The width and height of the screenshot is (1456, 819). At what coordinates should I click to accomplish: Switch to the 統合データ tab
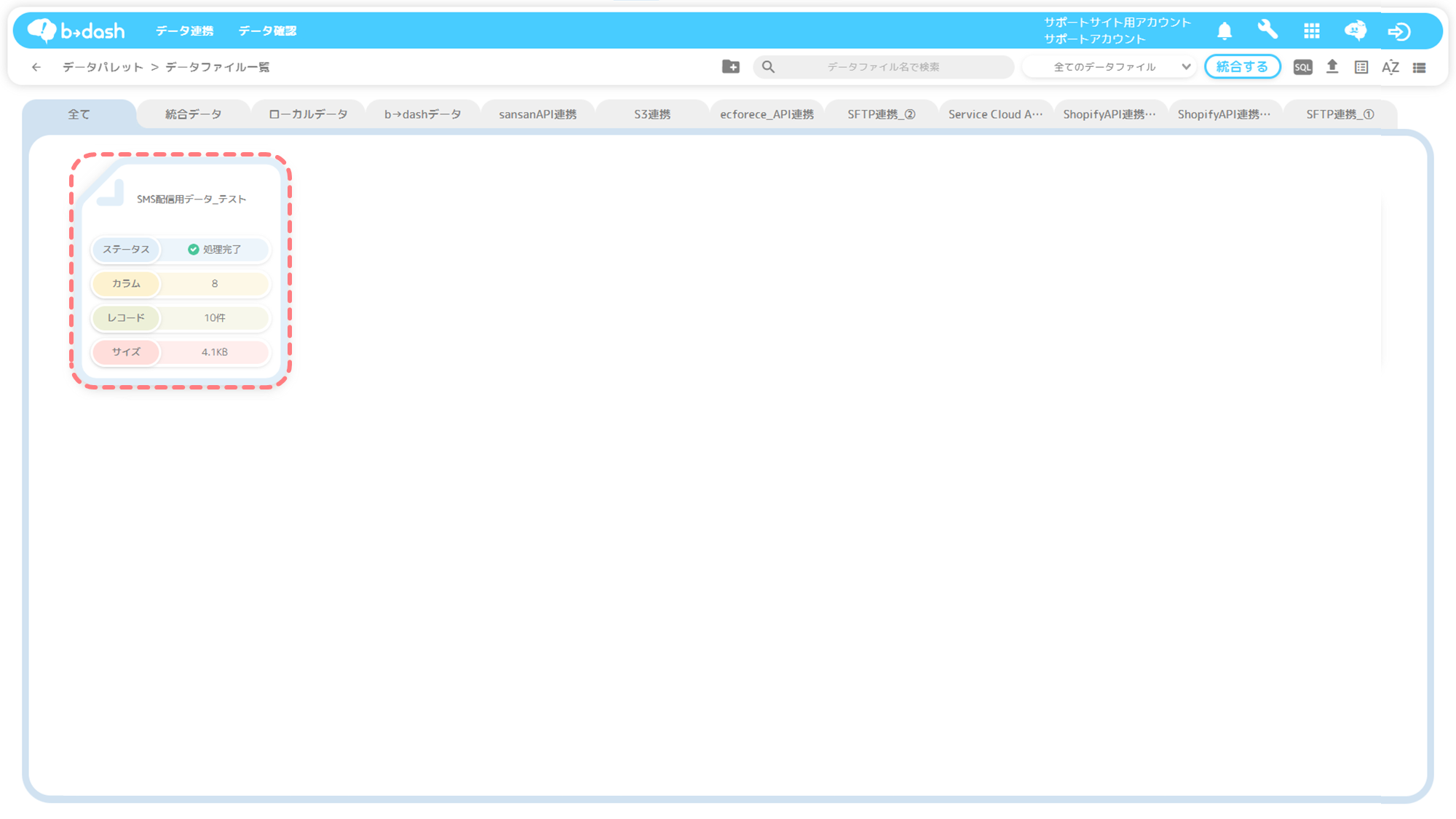193,114
